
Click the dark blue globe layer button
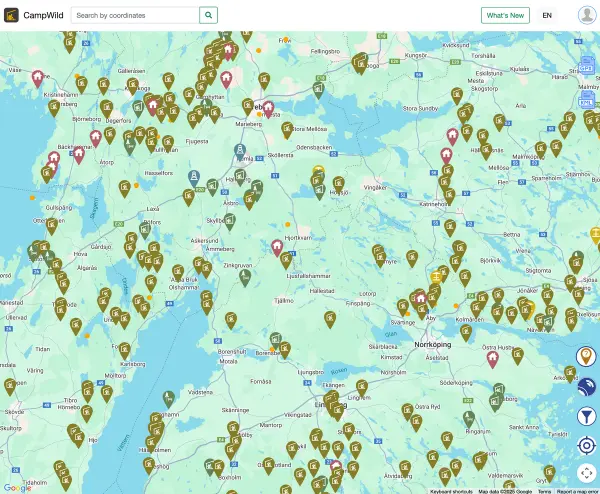tap(587, 386)
